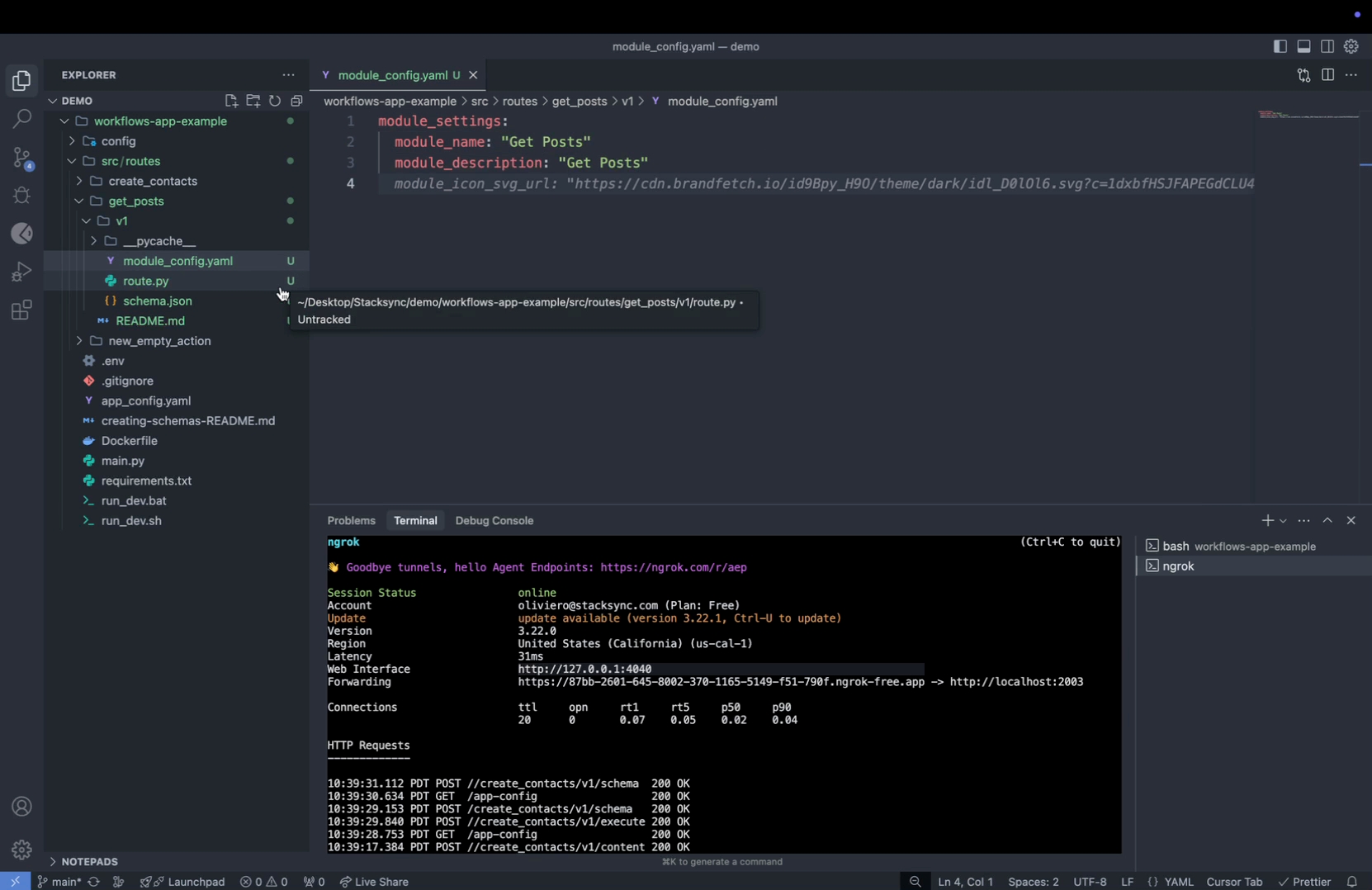Switch to the Problems tab
The height and width of the screenshot is (890, 1372).
pyautogui.click(x=351, y=521)
